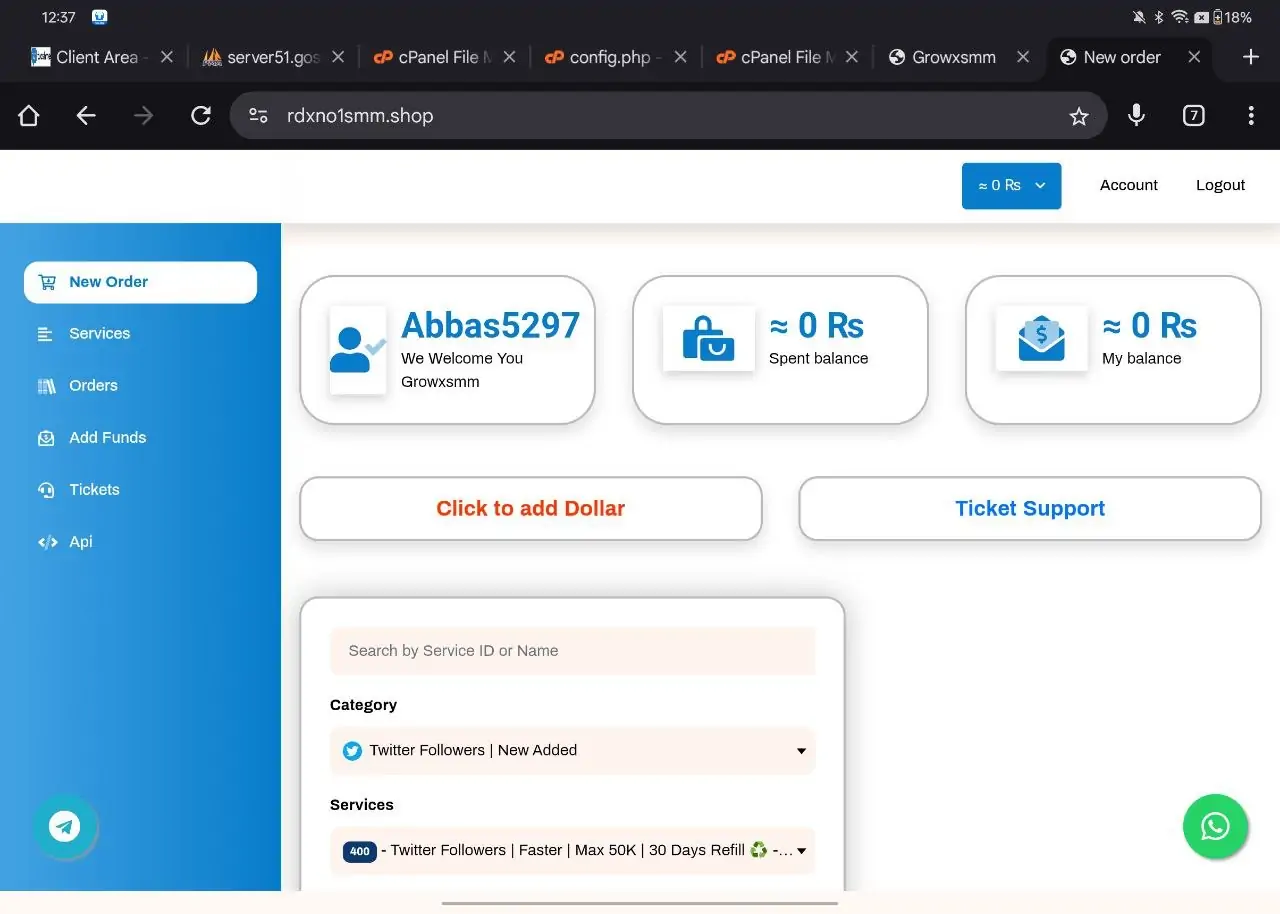Switch to the config.php browser tab

coord(608,57)
